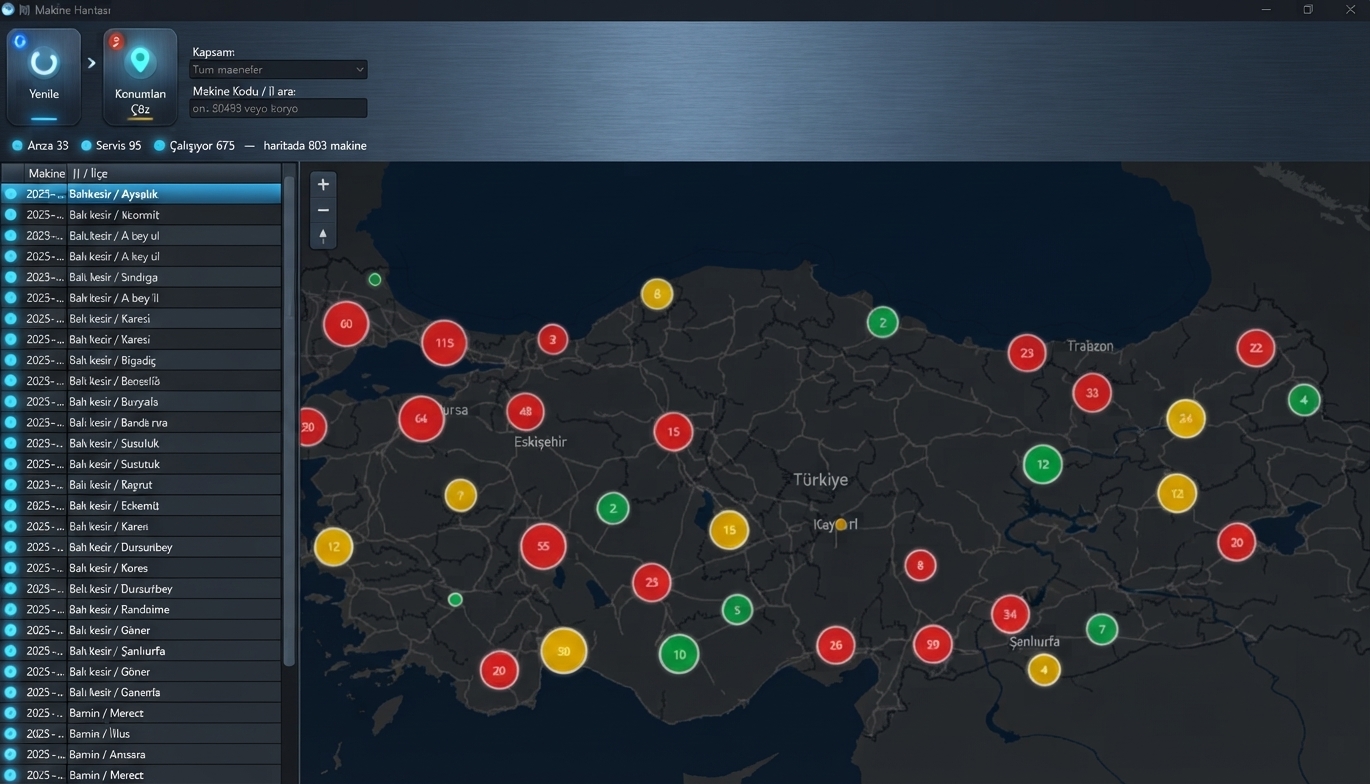Click the machine list vertical scrollbar
This screenshot has height=784, width=1370.
(290, 420)
